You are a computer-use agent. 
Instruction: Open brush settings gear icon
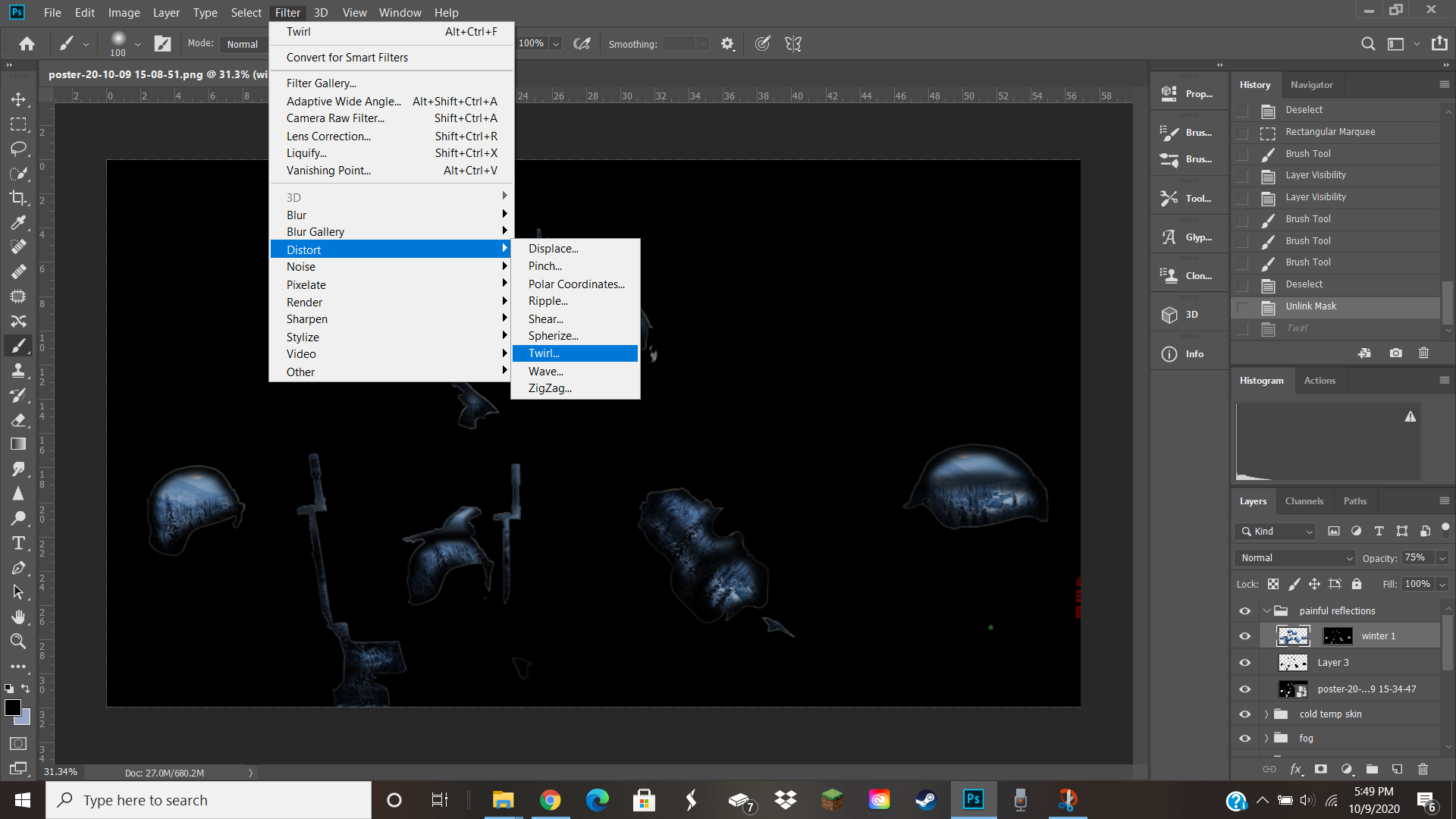pyautogui.click(x=727, y=44)
